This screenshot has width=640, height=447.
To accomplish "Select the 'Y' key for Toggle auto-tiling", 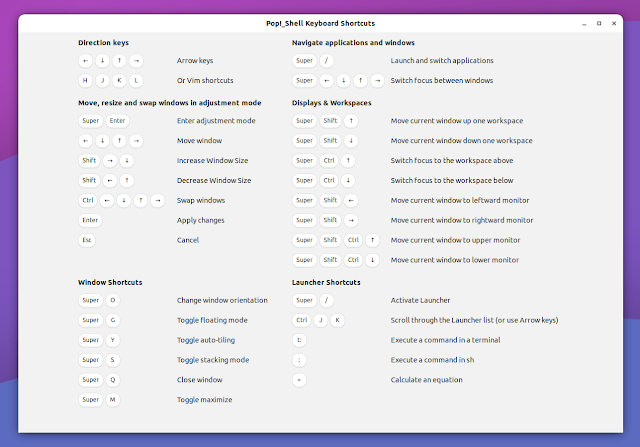I will point(113,340).
